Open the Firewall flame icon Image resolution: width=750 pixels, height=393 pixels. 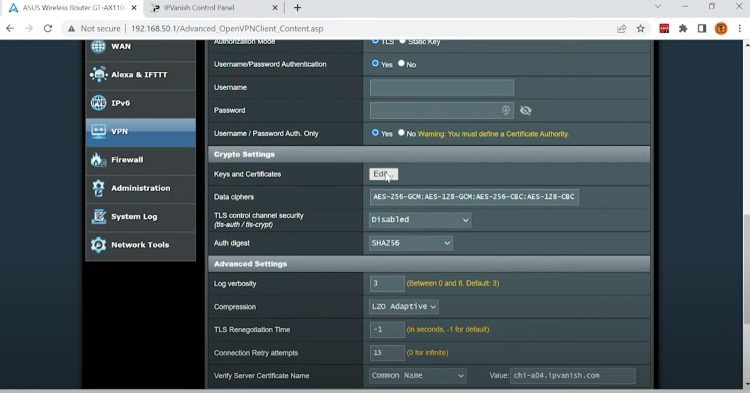99,160
